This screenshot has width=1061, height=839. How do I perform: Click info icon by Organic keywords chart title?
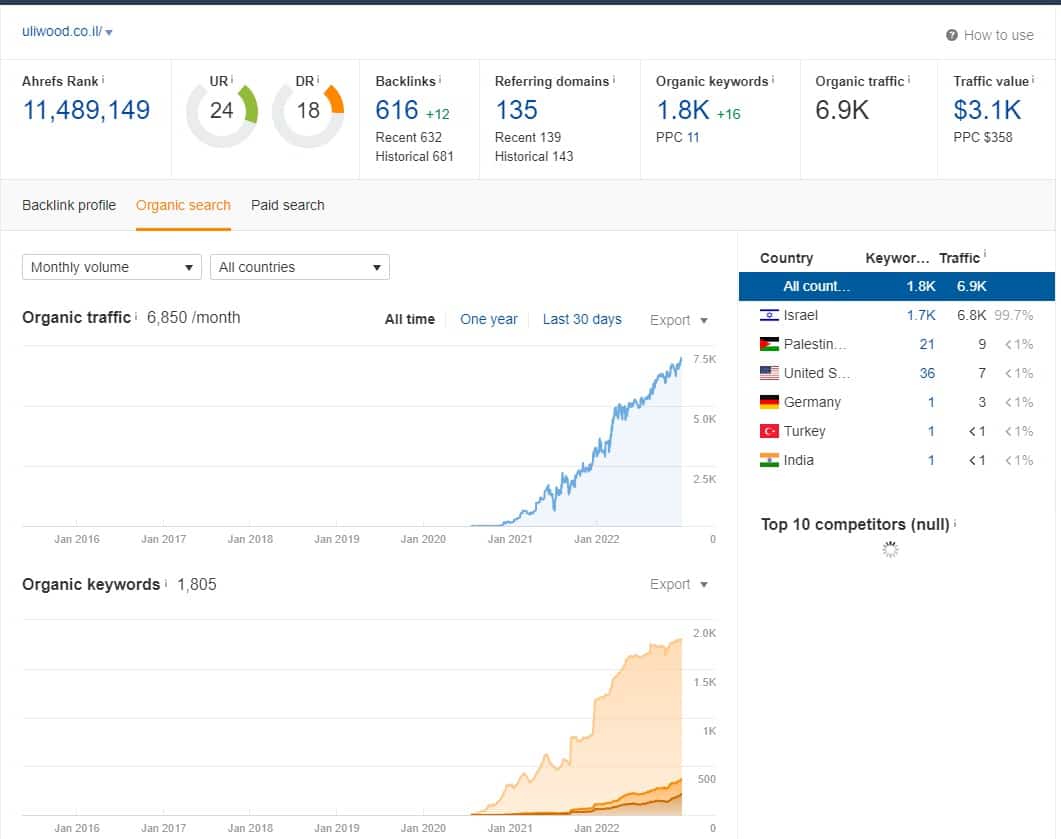(x=166, y=583)
